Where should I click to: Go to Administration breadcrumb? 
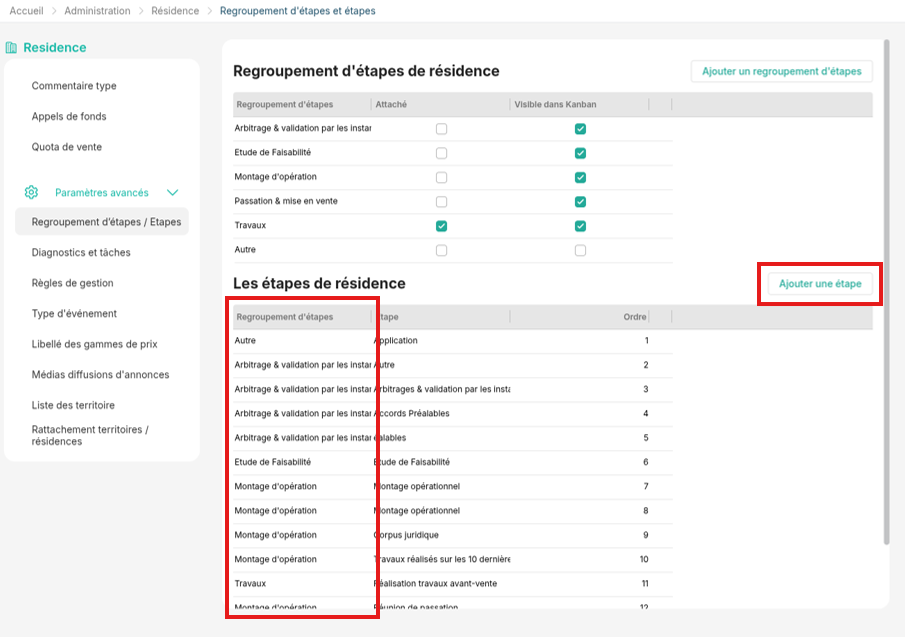[x=97, y=11]
